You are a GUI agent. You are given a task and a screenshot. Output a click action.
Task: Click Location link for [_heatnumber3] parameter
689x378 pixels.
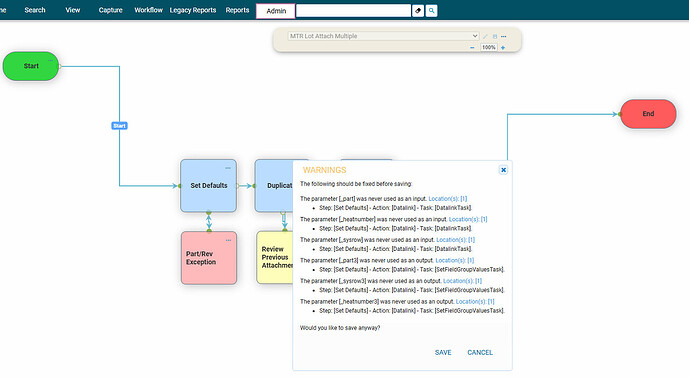475,302
